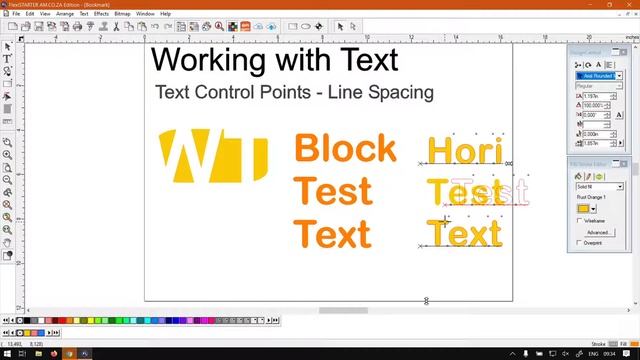Click the orange Block text object

(345, 148)
